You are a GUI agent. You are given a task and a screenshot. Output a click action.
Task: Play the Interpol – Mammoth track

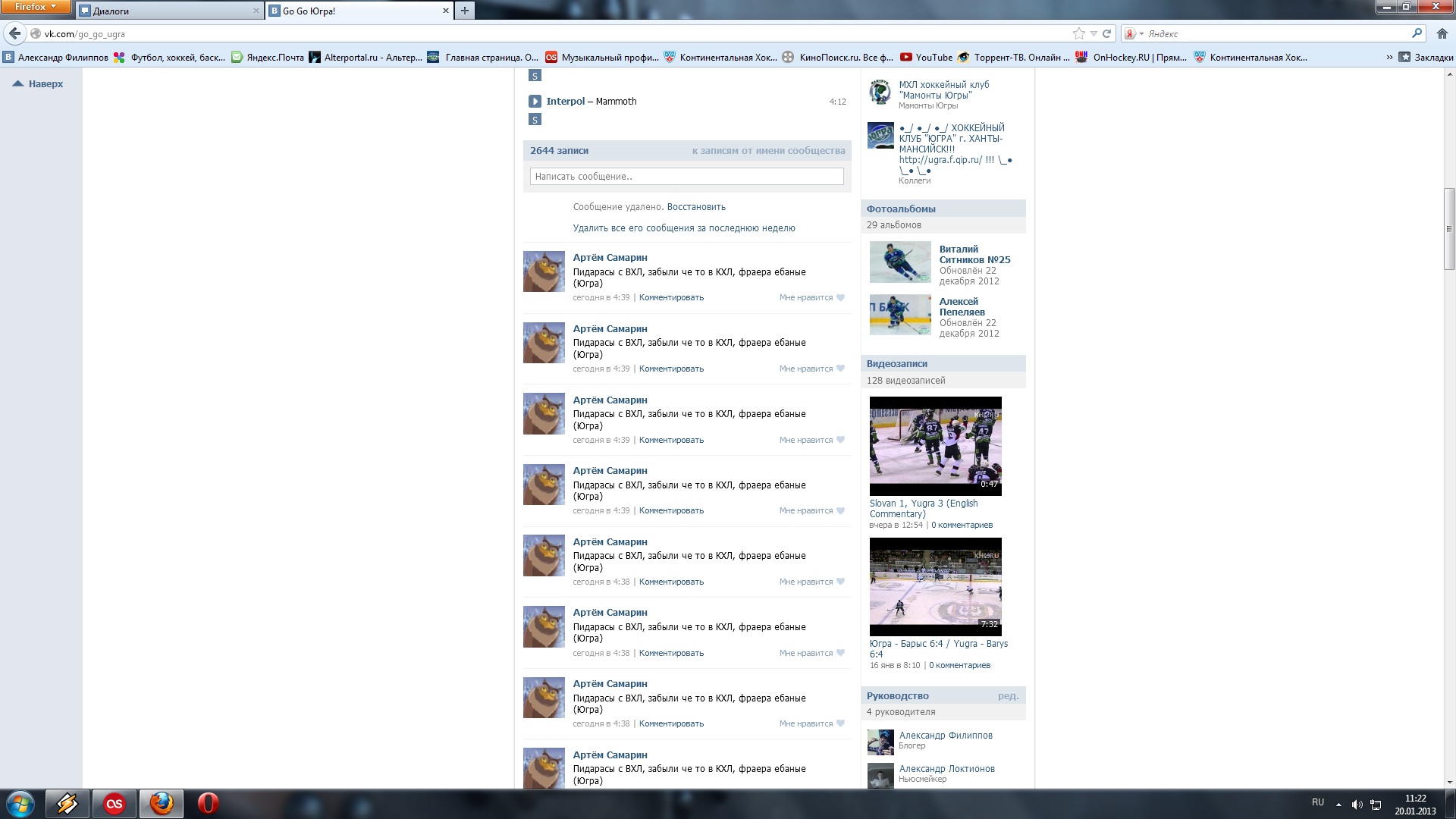535,101
